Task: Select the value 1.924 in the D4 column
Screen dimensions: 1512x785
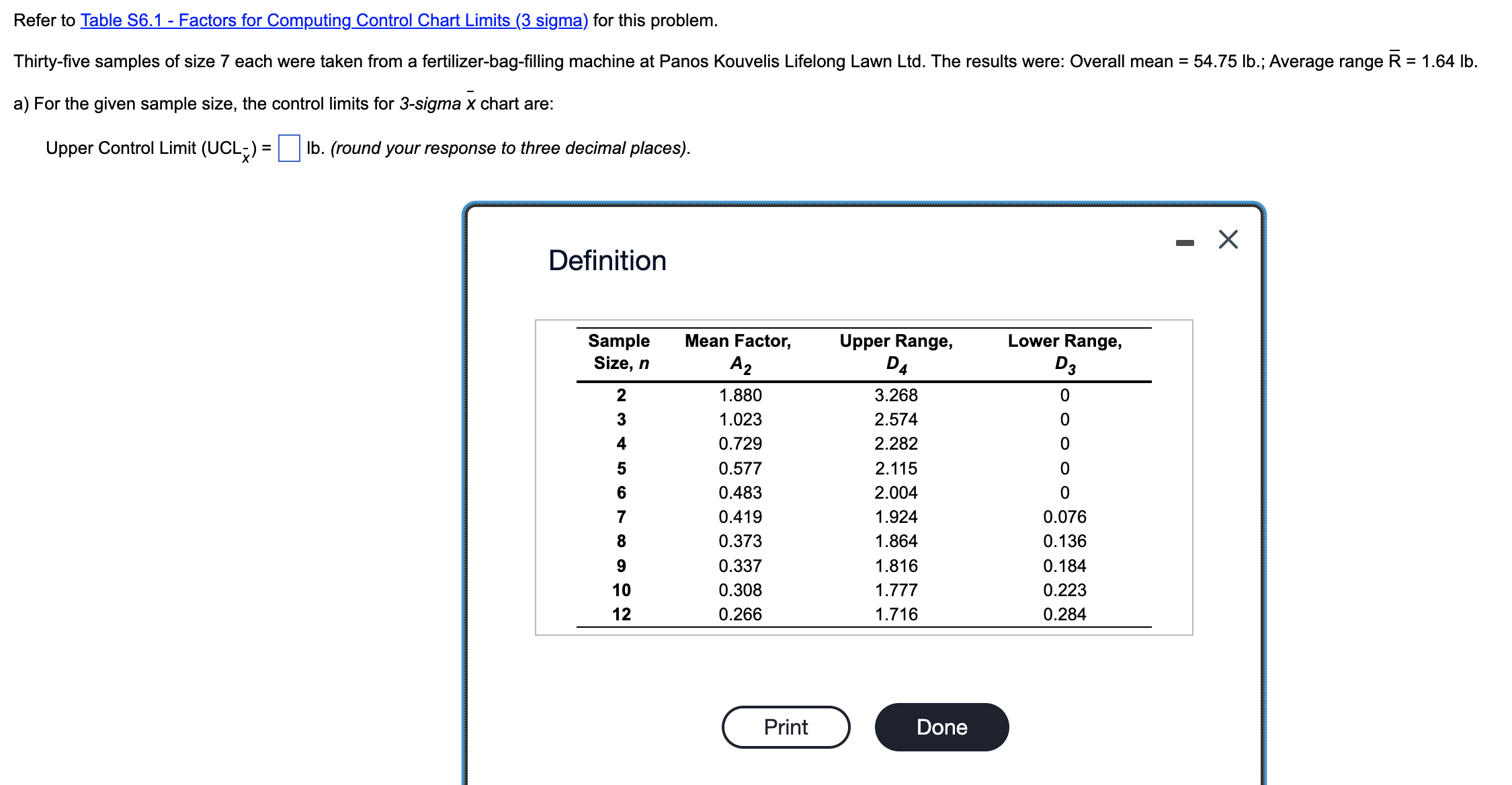Action: click(x=896, y=516)
